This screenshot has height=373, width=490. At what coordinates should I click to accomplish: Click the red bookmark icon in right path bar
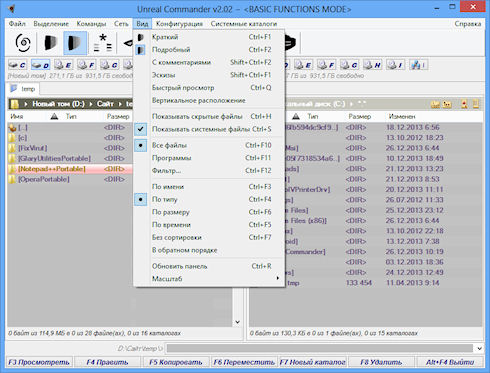464,104
